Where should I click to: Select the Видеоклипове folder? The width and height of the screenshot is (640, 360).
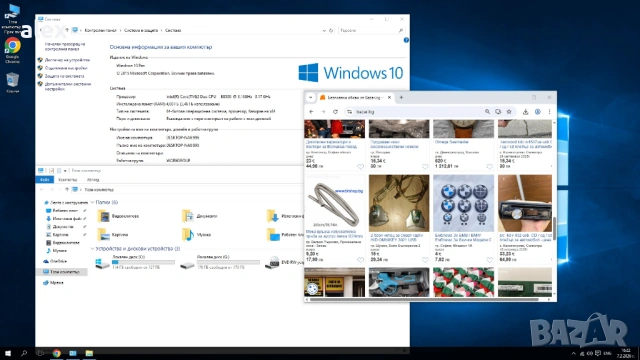pyautogui.click(x=118, y=216)
